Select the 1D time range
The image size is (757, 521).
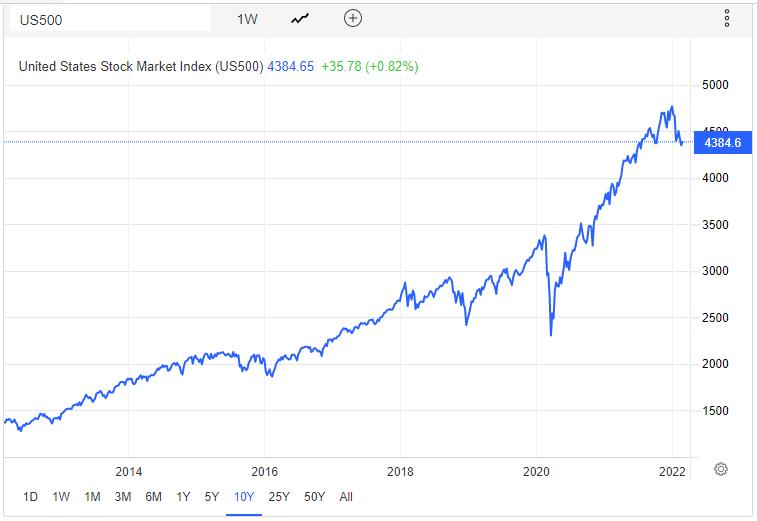click(x=30, y=496)
